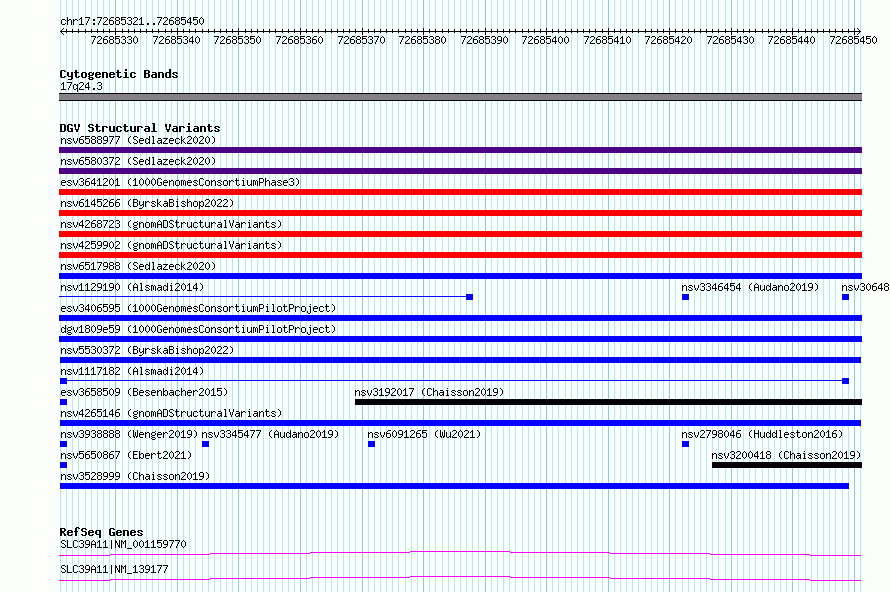This screenshot has width=890, height=592.
Task: Click the Cytogenetic Bands track heading
Action: pyautogui.click(x=119, y=74)
